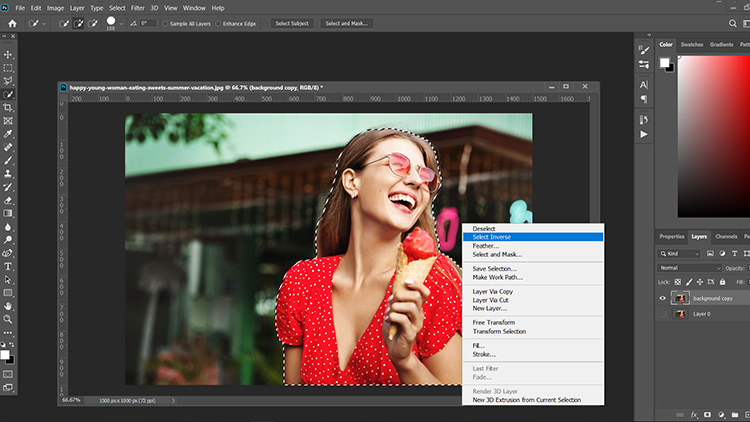Select the Blur tool
Viewport: 750px width, 422px height.
point(8,227)
